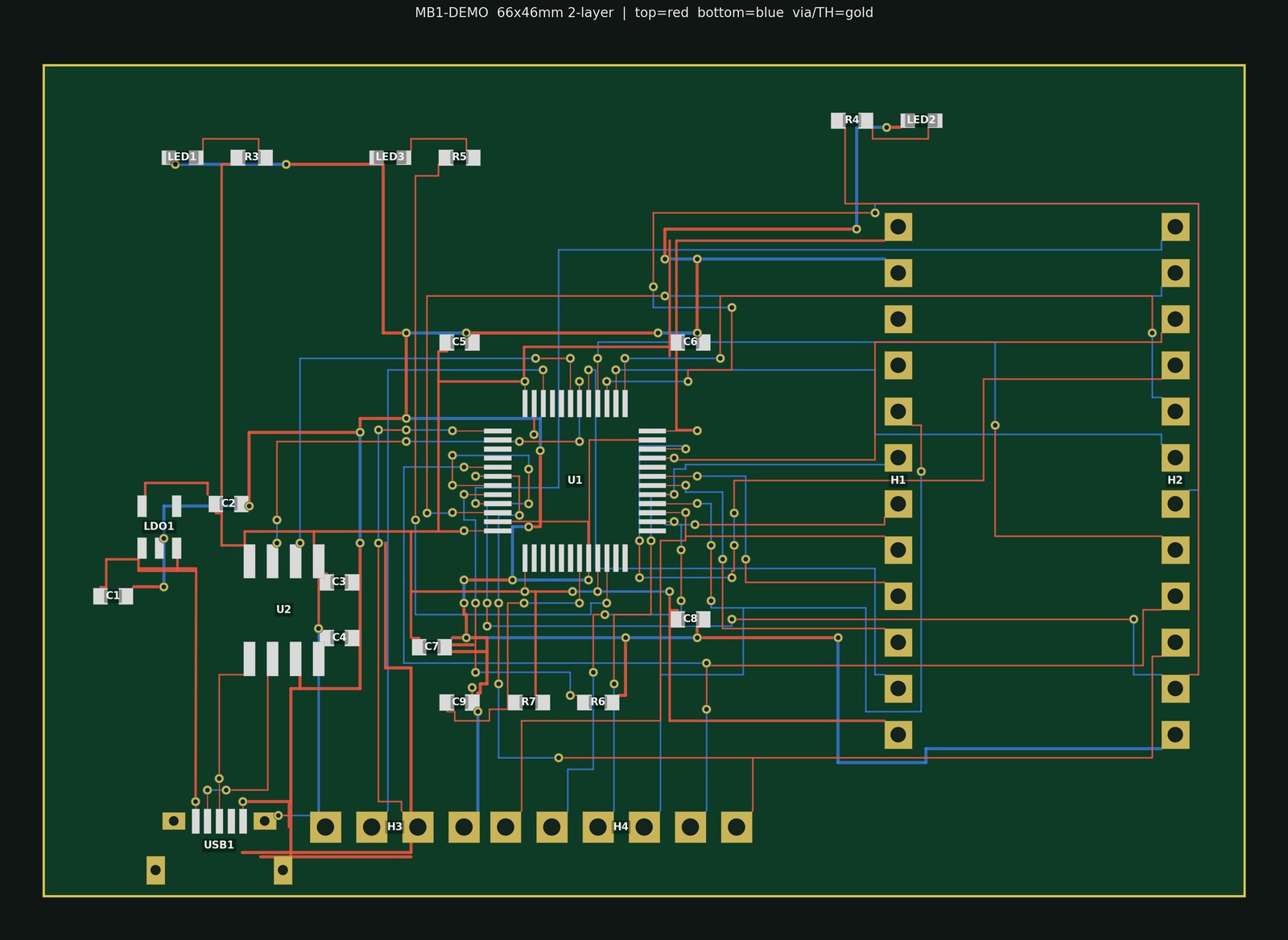Viewport: 1288px width, 940px height.
Task: Click the topmost gold pad of header H1
Action: pos(898,227)
